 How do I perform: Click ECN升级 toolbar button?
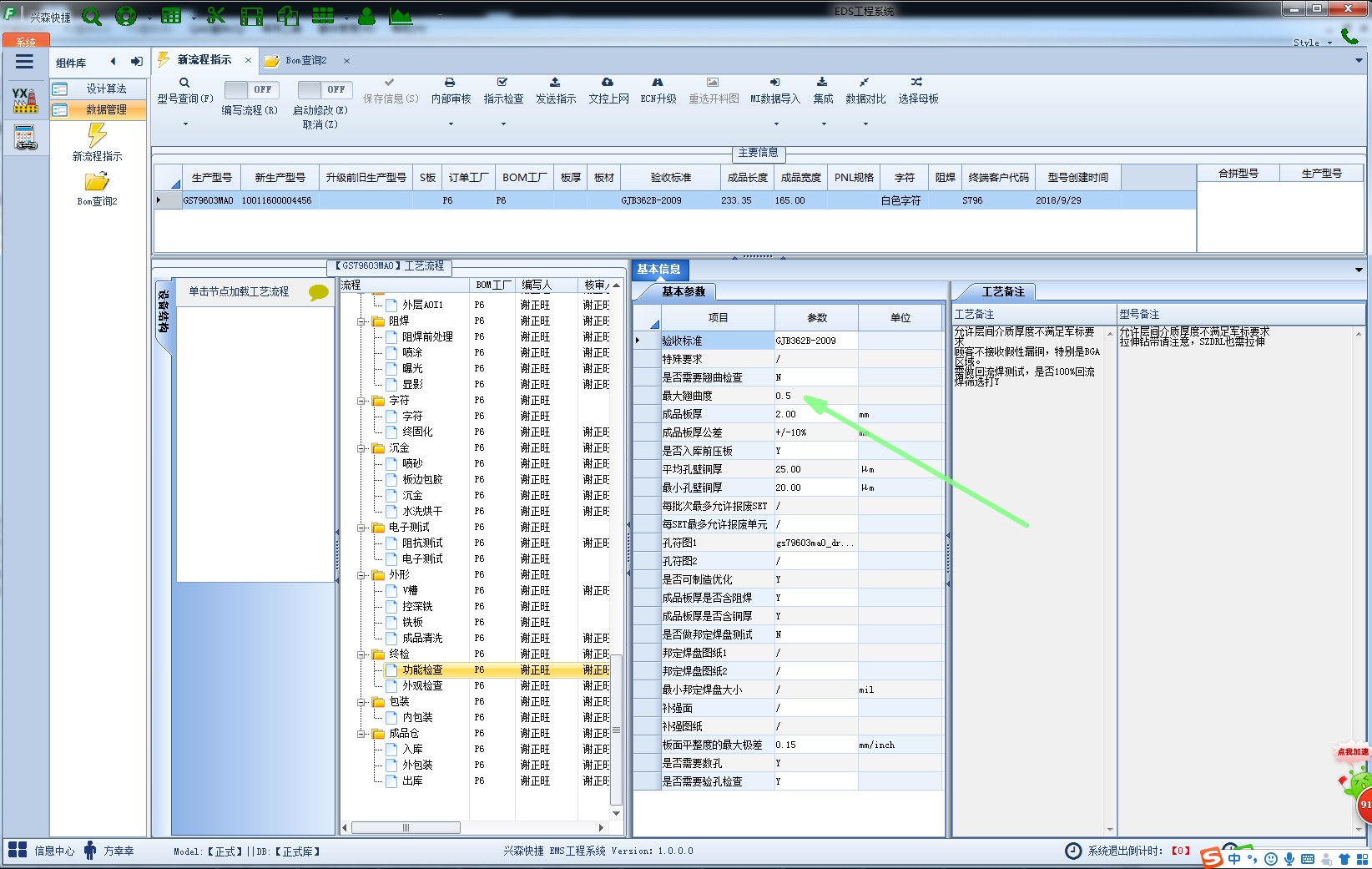pyautogui.click(x=658, y=91)
